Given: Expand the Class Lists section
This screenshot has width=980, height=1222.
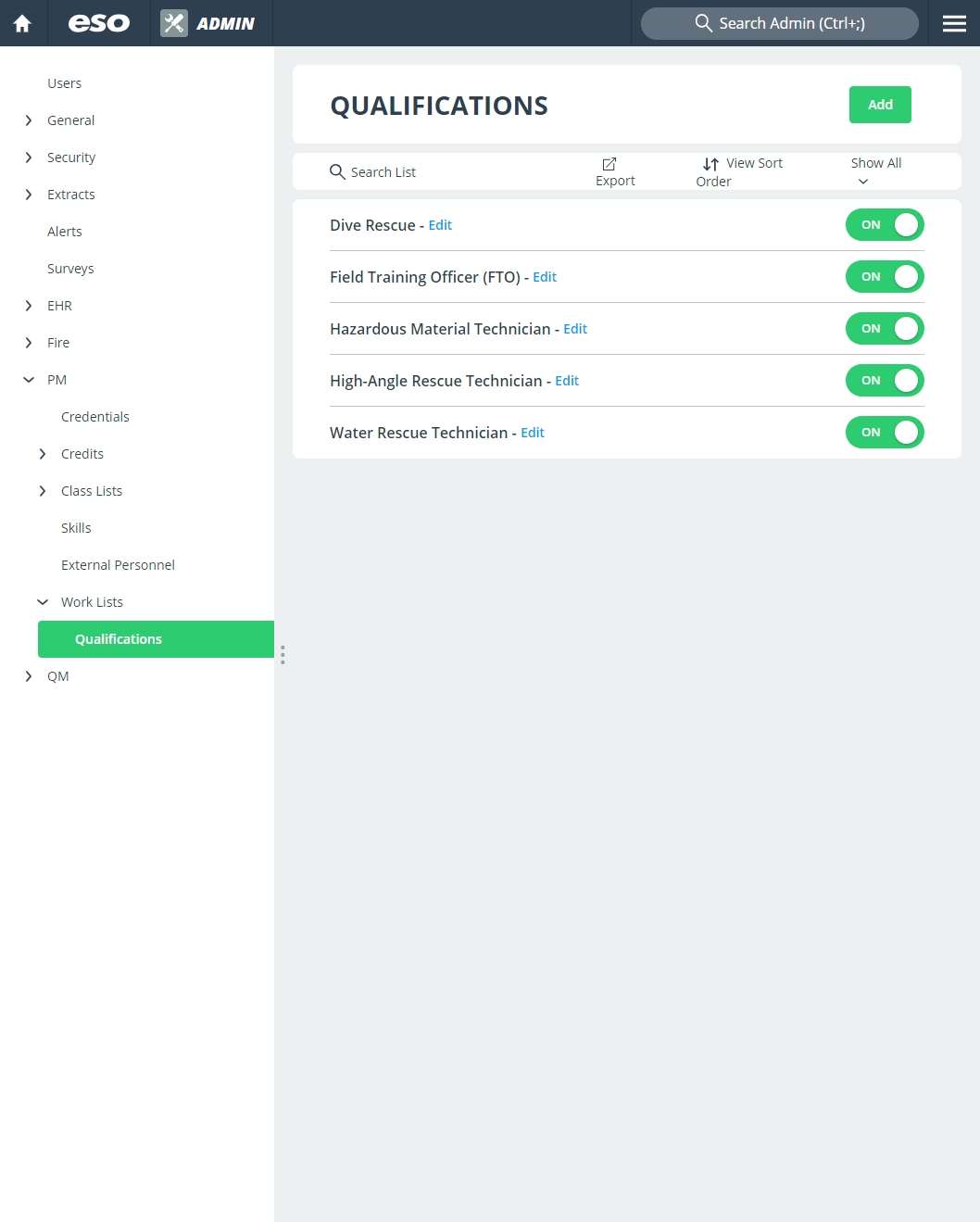Looking at the screenshot, I should (x=43, y=491).
